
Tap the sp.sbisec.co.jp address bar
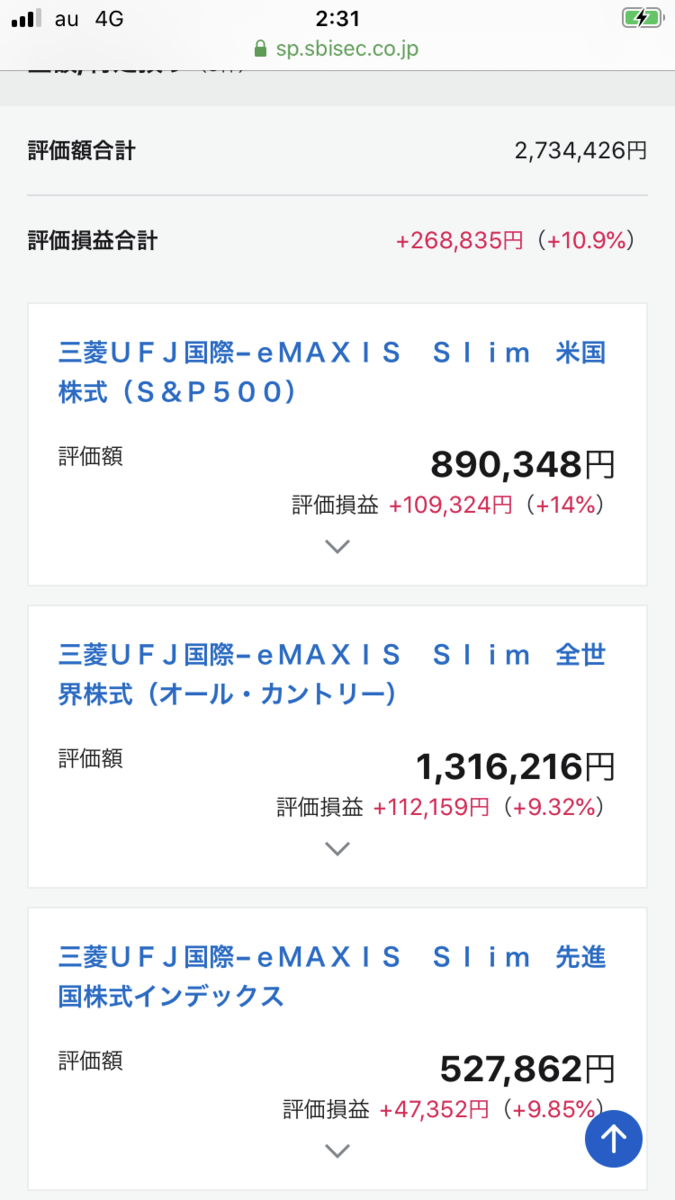tap(337, 48)
